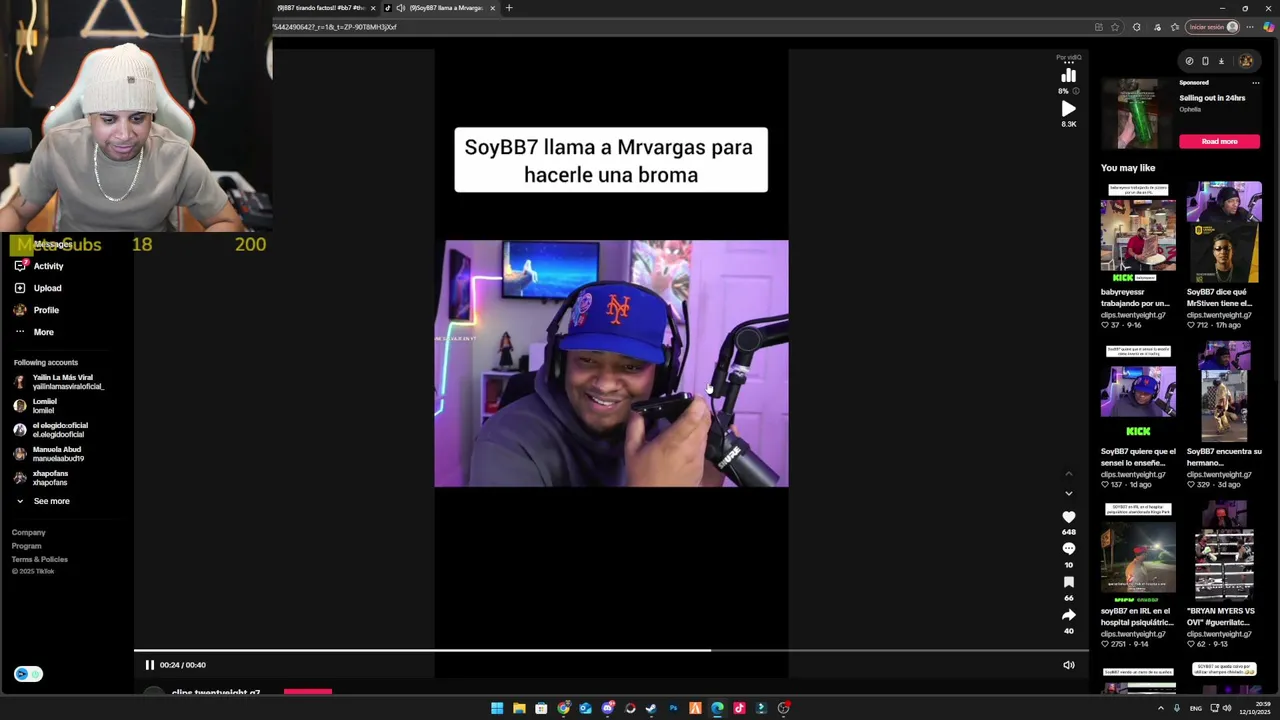
Task: Open the compass explore icon in top pill
Action: pyautogui.click(x=1189, y=61)
